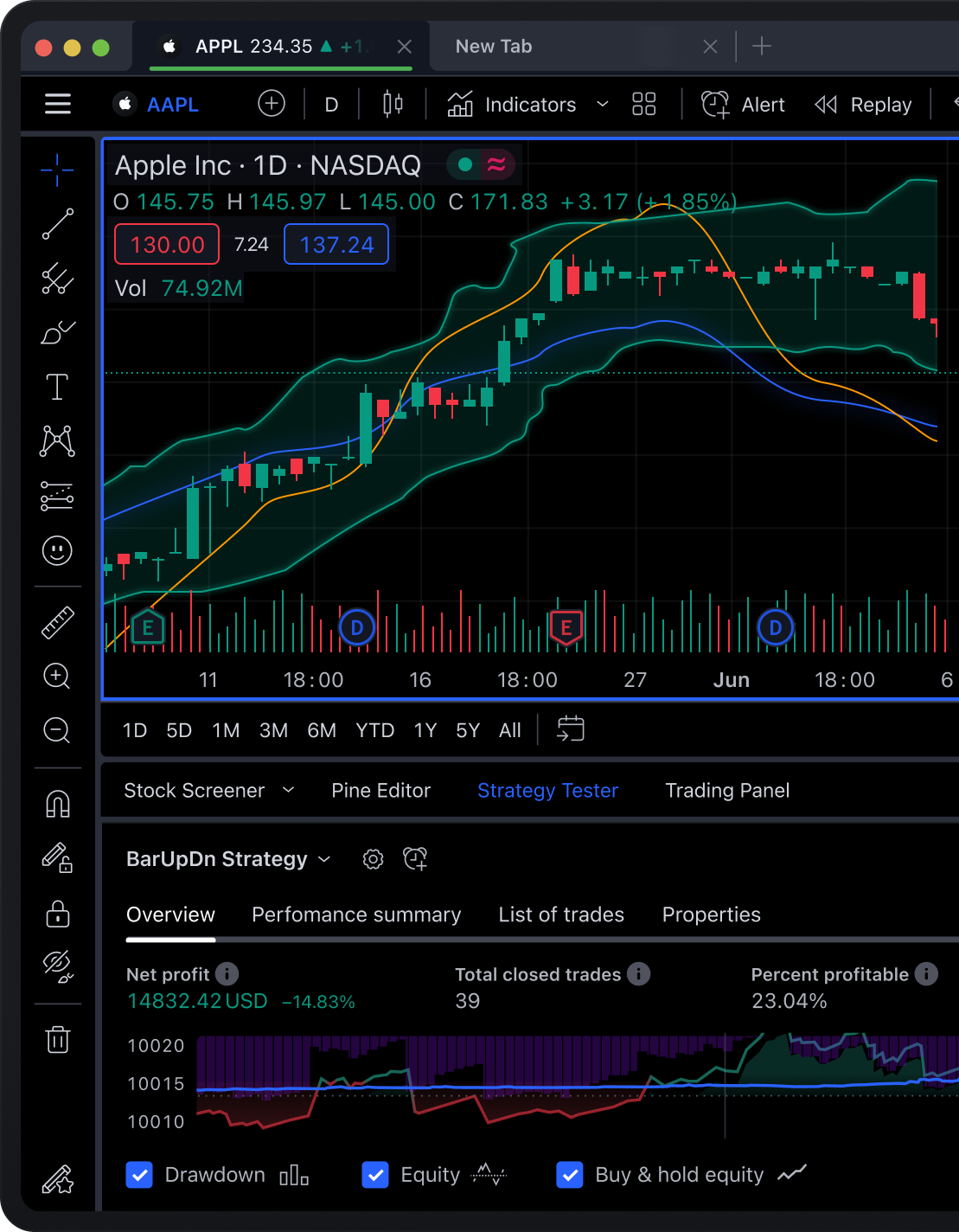This screenshot has height=1232, width=959.
Task: Click the Alert button
Action: 743,105
